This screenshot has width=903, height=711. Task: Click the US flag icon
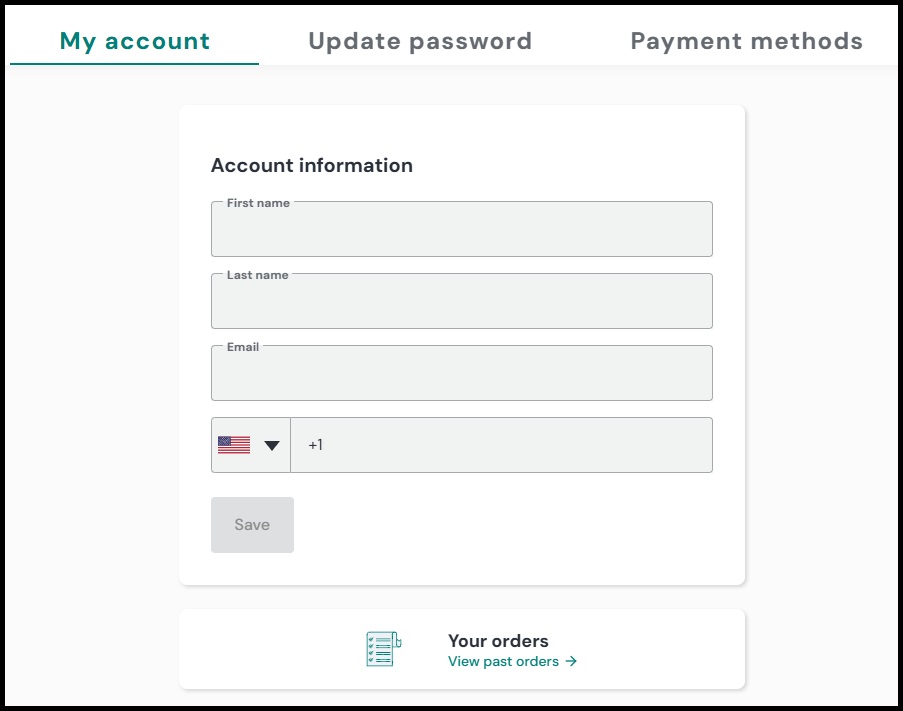coord(232,443)
